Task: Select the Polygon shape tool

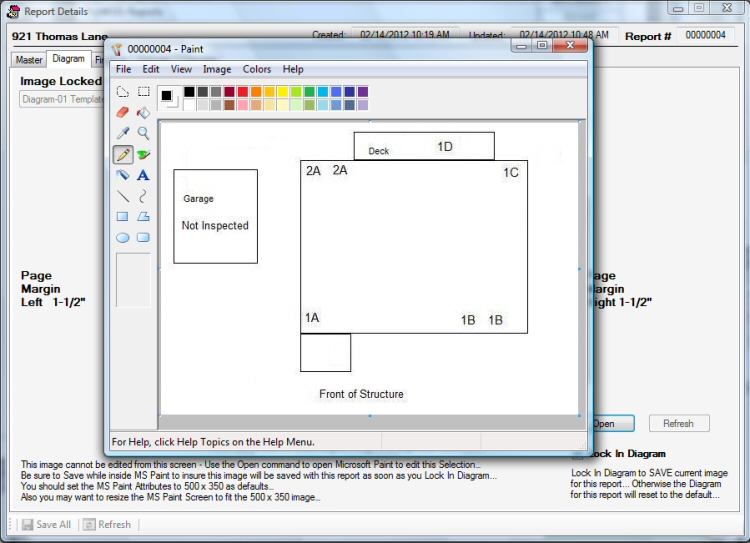Action: coord(143,217)
